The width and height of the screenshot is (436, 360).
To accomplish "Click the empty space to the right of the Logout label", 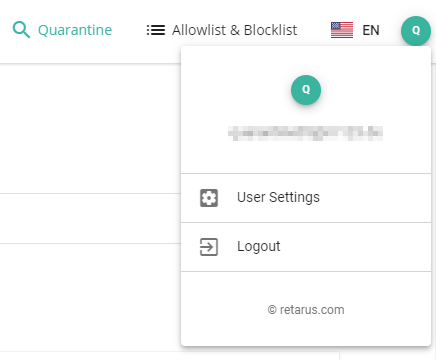I will [x=355, y=247].
